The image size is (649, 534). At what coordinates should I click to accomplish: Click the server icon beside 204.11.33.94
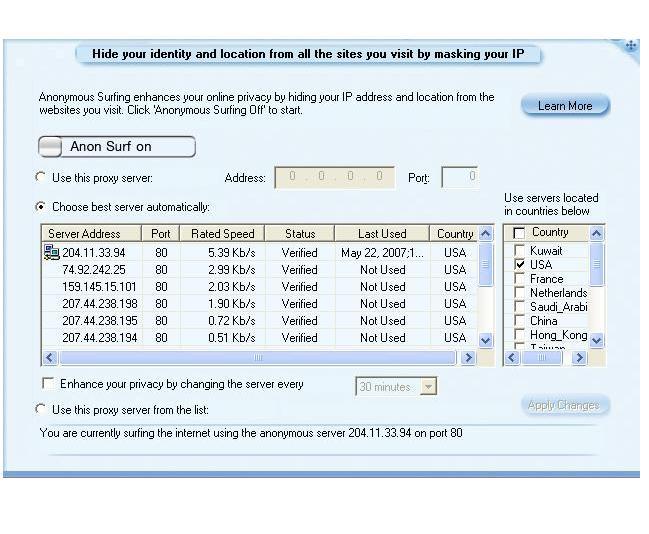52,253
